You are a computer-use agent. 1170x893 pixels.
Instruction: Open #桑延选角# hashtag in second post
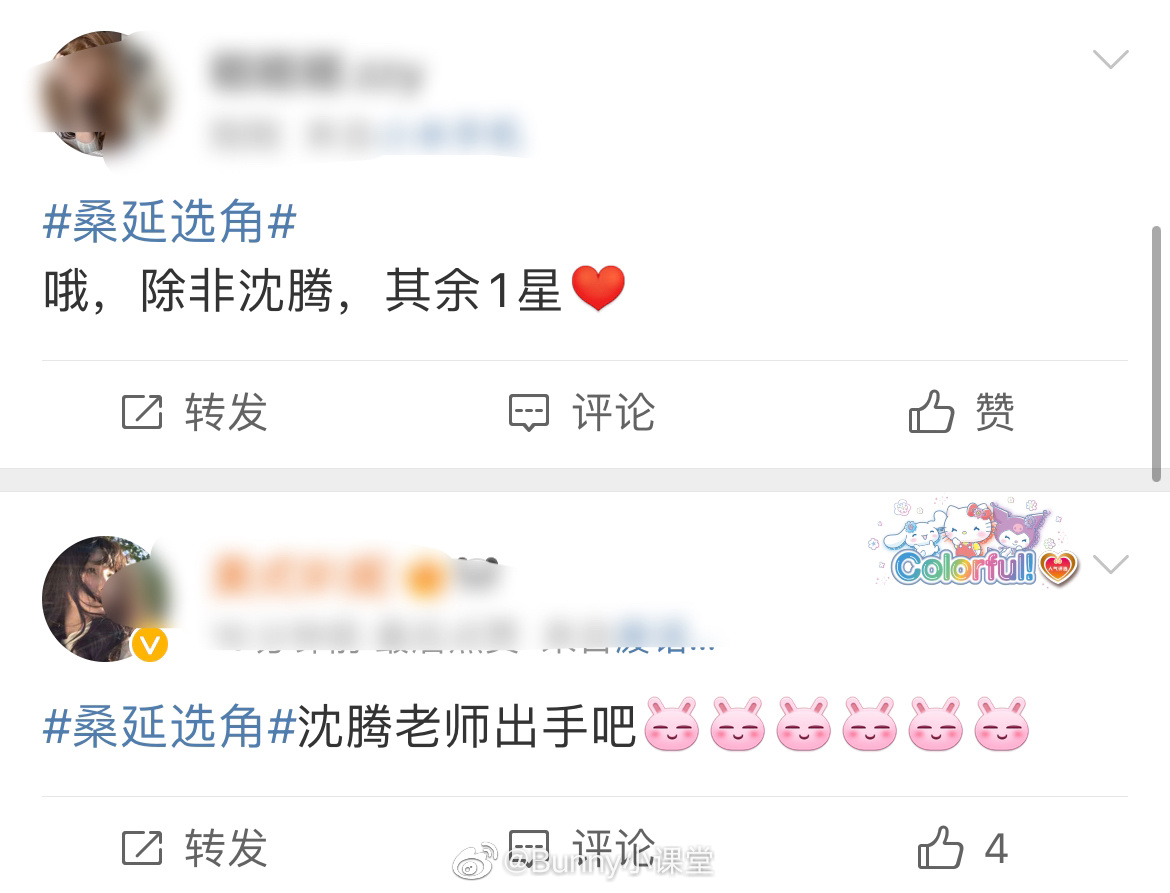pyautogui.click(x=169, y=727)
